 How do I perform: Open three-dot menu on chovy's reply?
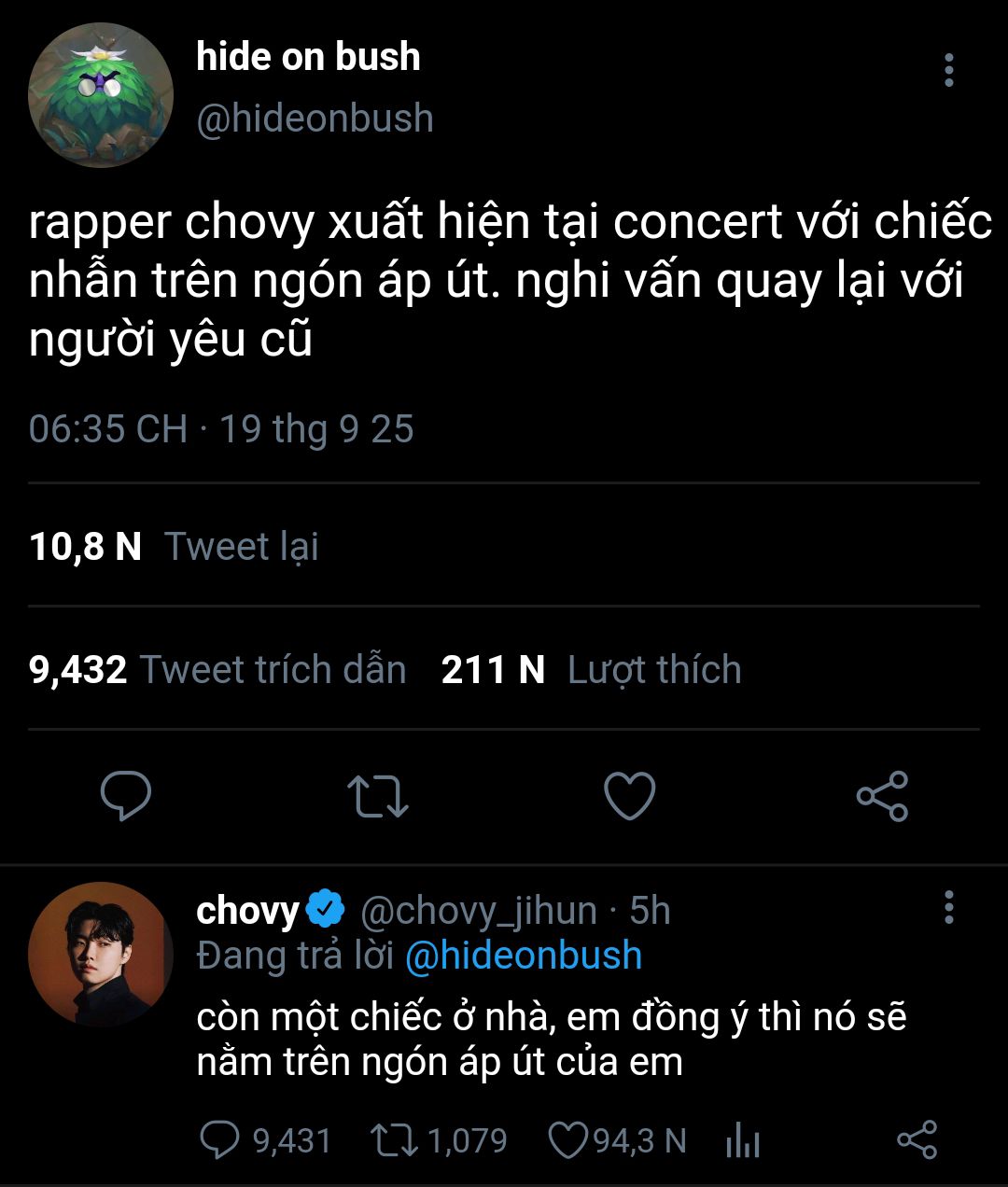tap(948, 907)
